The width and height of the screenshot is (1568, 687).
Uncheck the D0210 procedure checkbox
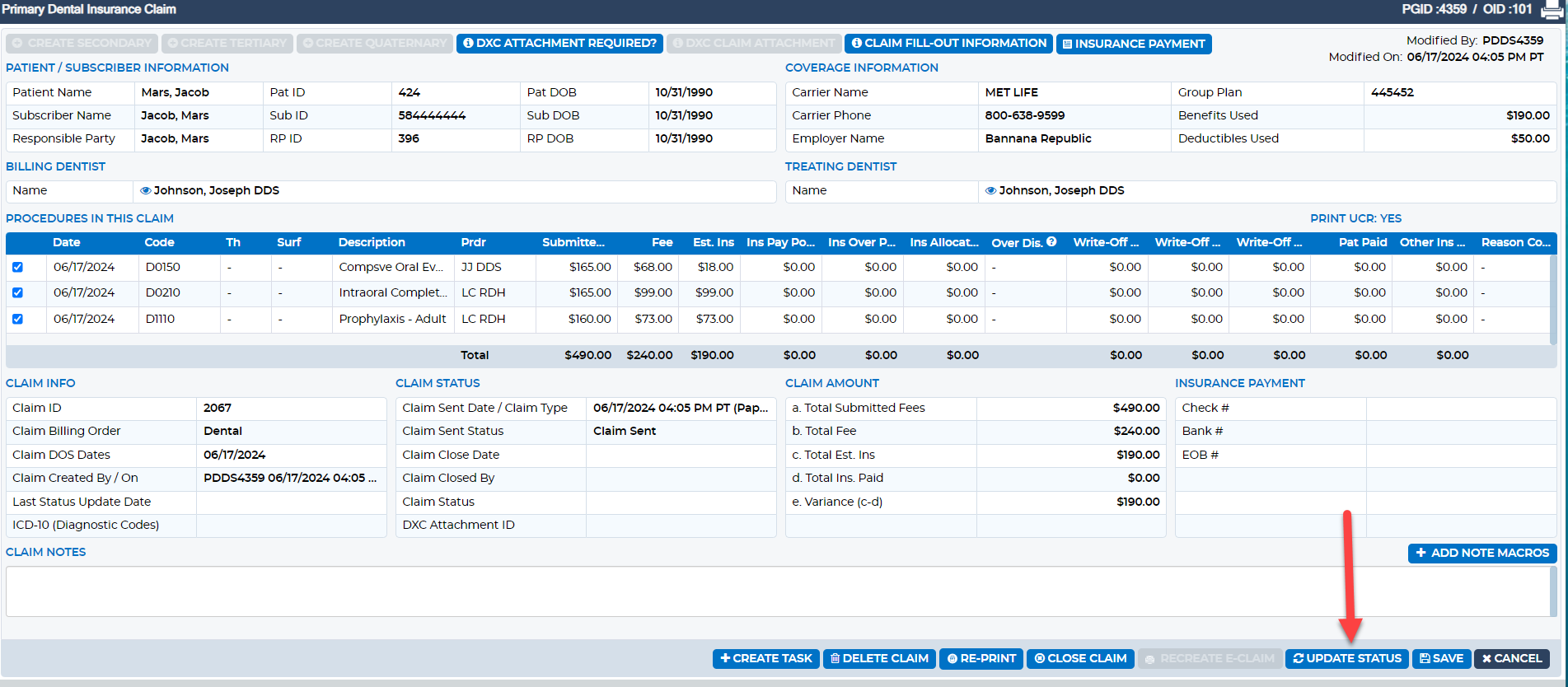(17, 292)
